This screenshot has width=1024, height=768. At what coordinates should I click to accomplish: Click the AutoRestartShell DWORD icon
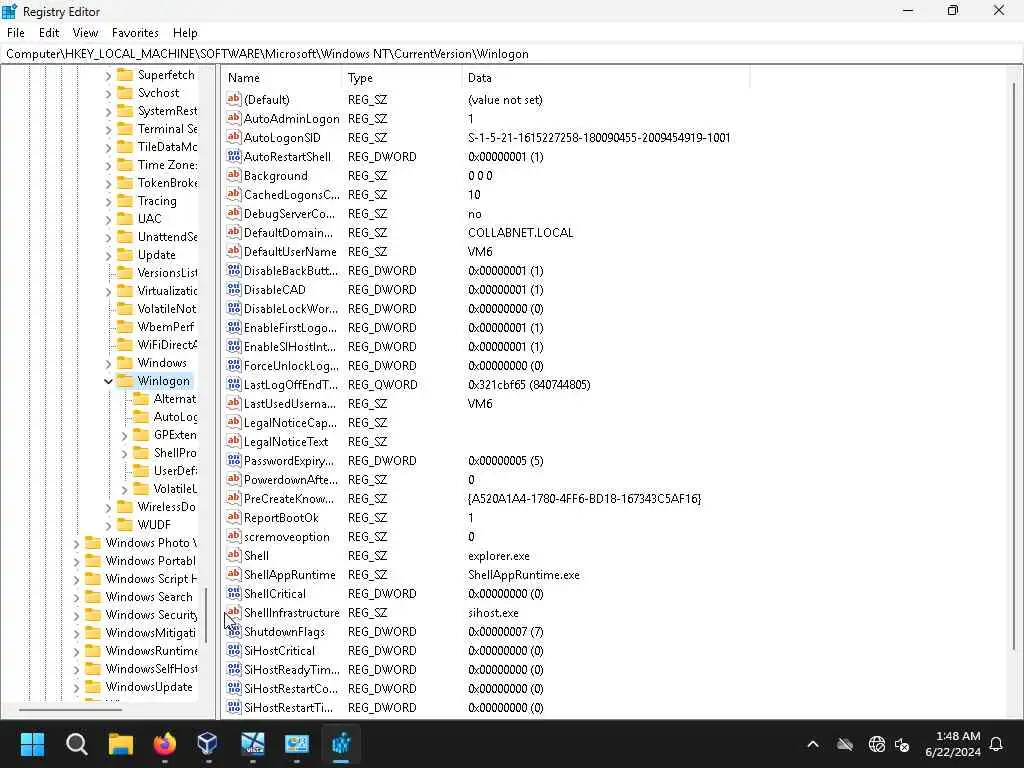[x=234, y=156]
